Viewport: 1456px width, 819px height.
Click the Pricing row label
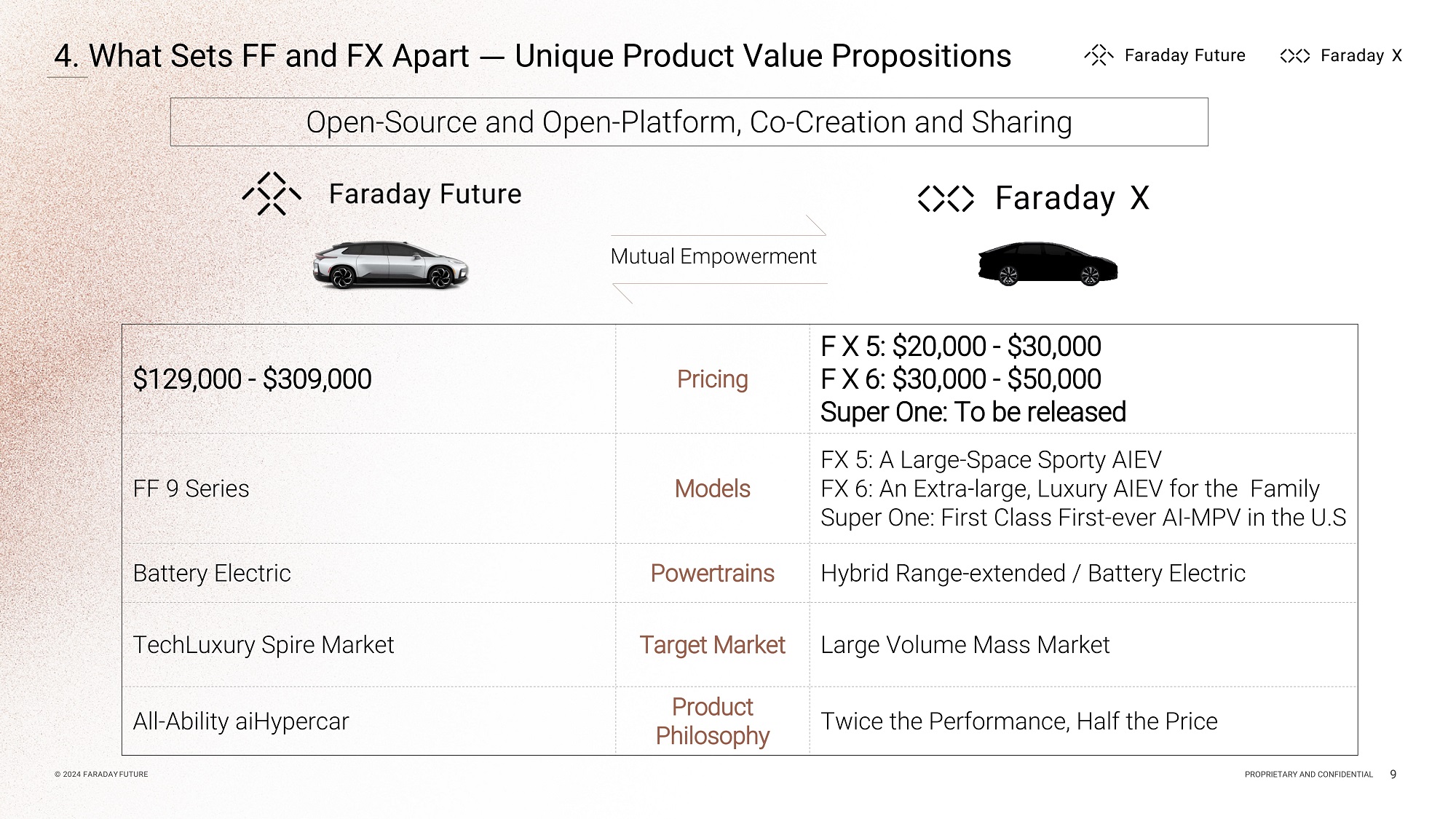[x=712, y=379]
